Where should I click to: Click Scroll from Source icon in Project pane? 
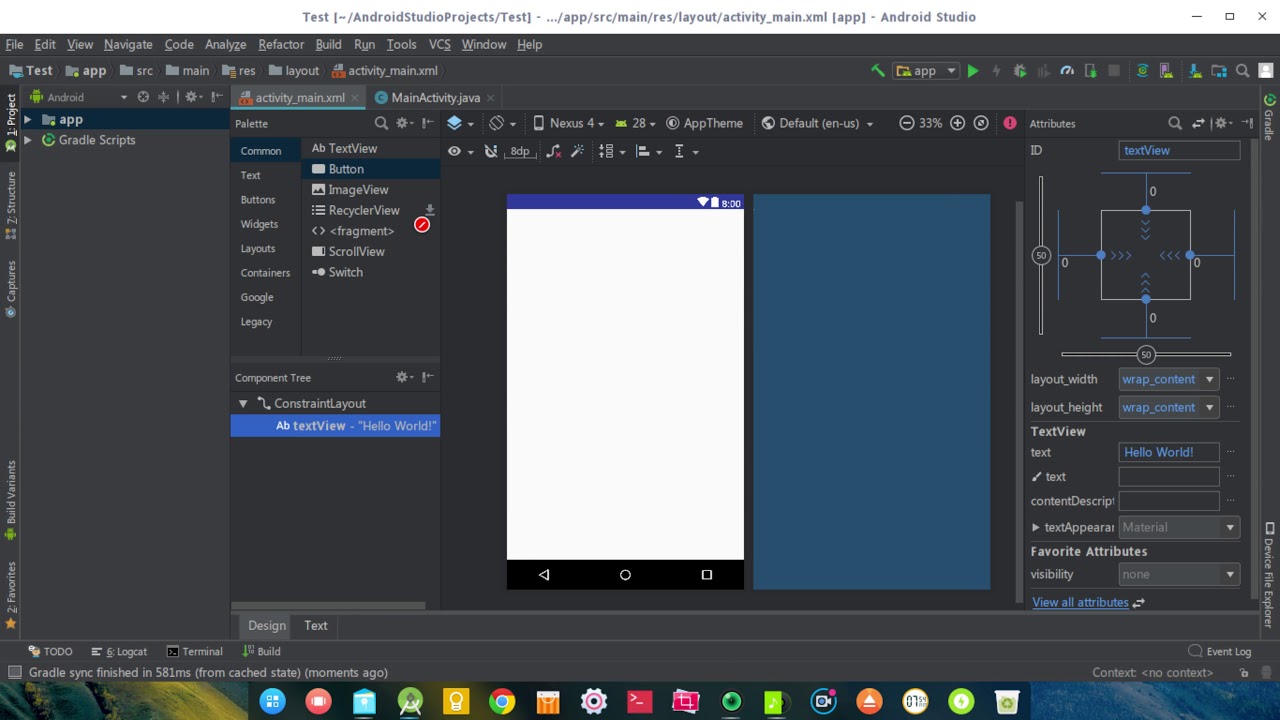[x=143, y=97]
